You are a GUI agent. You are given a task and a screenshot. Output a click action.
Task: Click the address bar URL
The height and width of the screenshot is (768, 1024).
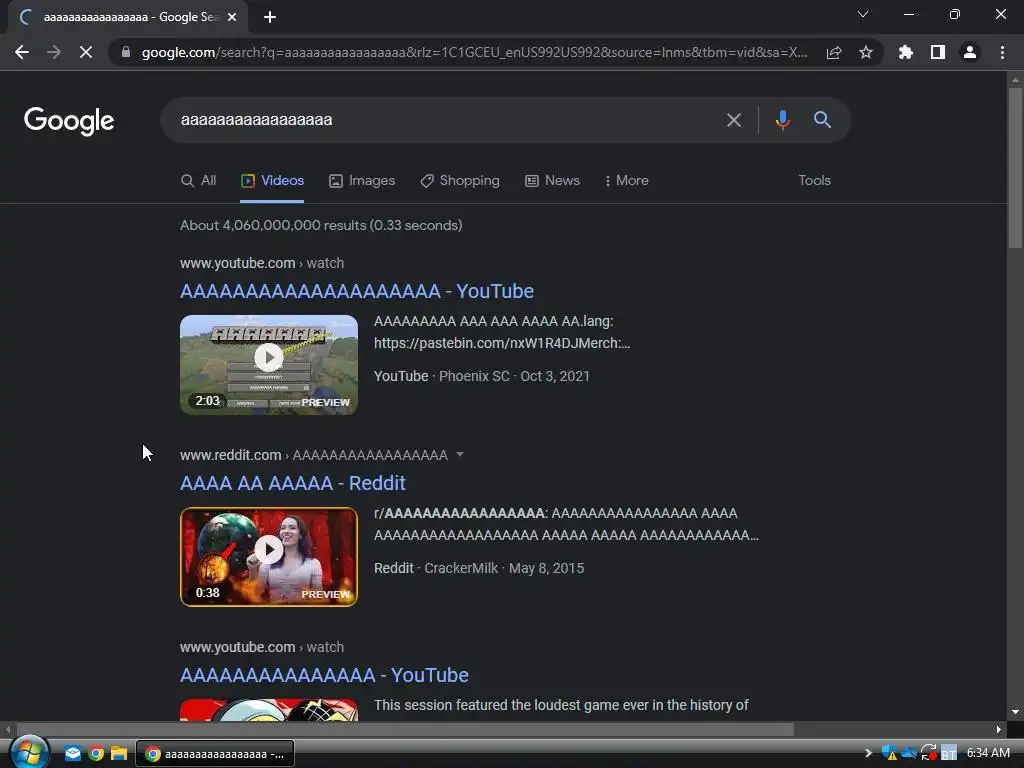tap(474, 52)
